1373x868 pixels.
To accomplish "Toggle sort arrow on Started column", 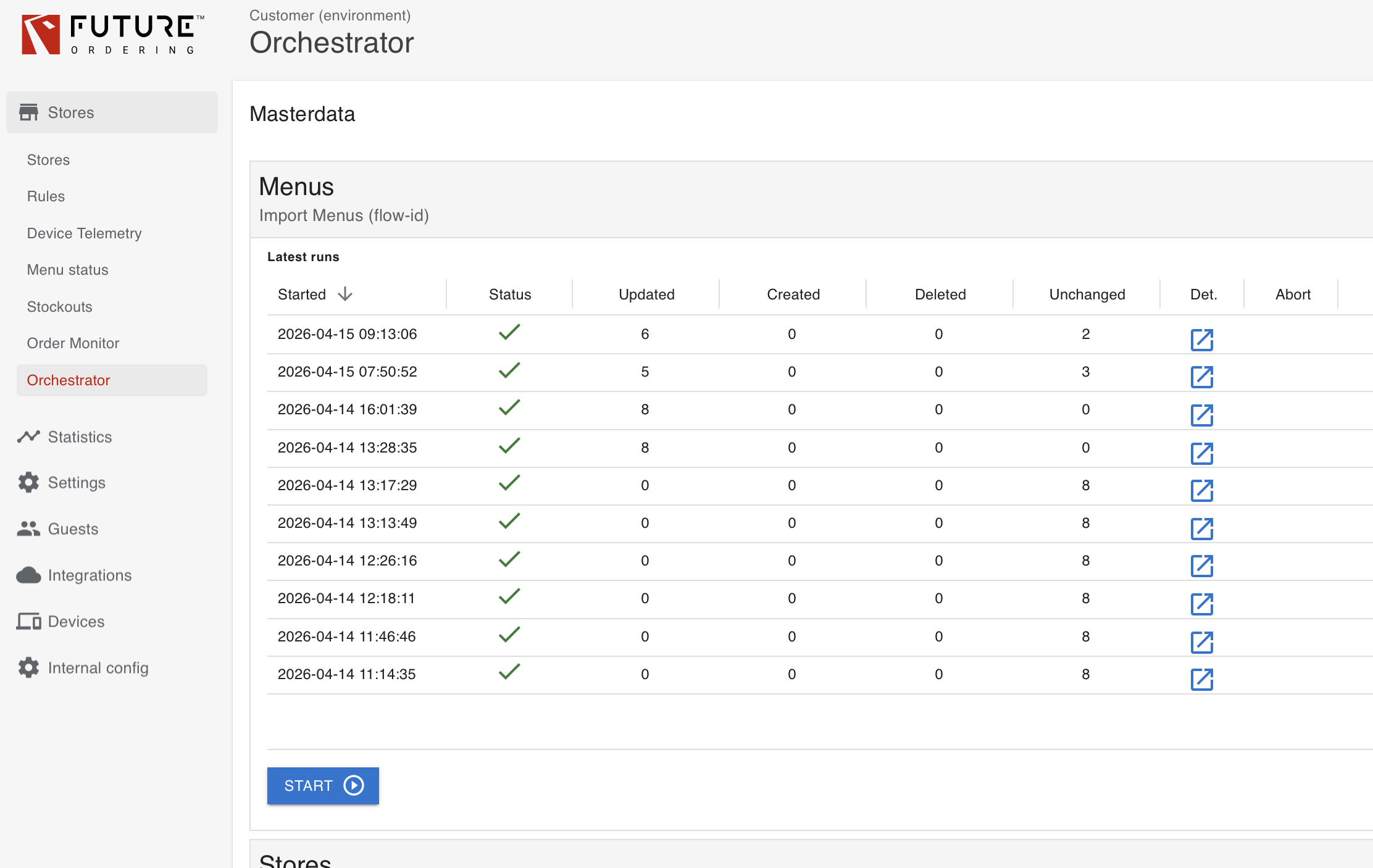I will pyautogui.click(x=345, y=294).
